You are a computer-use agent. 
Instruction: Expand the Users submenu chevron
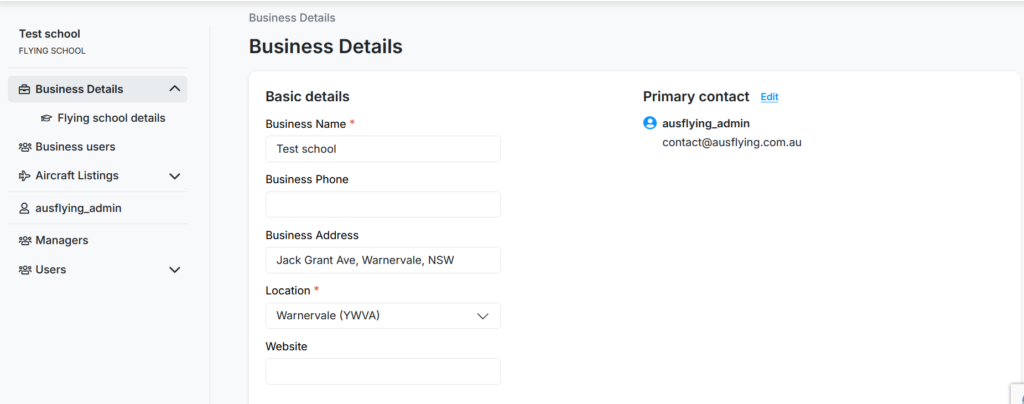point(175,270)
